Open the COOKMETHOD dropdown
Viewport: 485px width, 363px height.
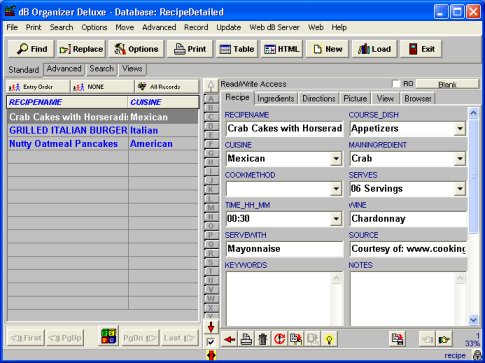[336, 189]
